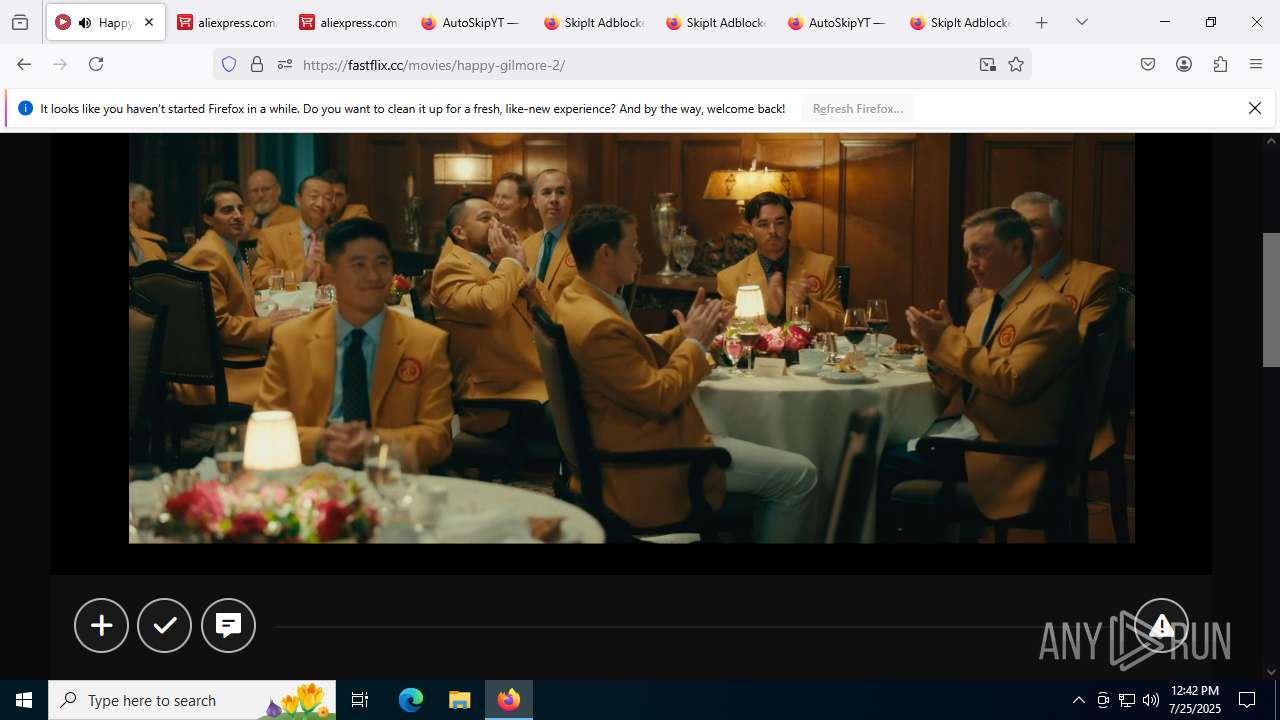Click scrollbar down arrow
This screenshot has width=1280, height=720.
(x=1271, y=672)
